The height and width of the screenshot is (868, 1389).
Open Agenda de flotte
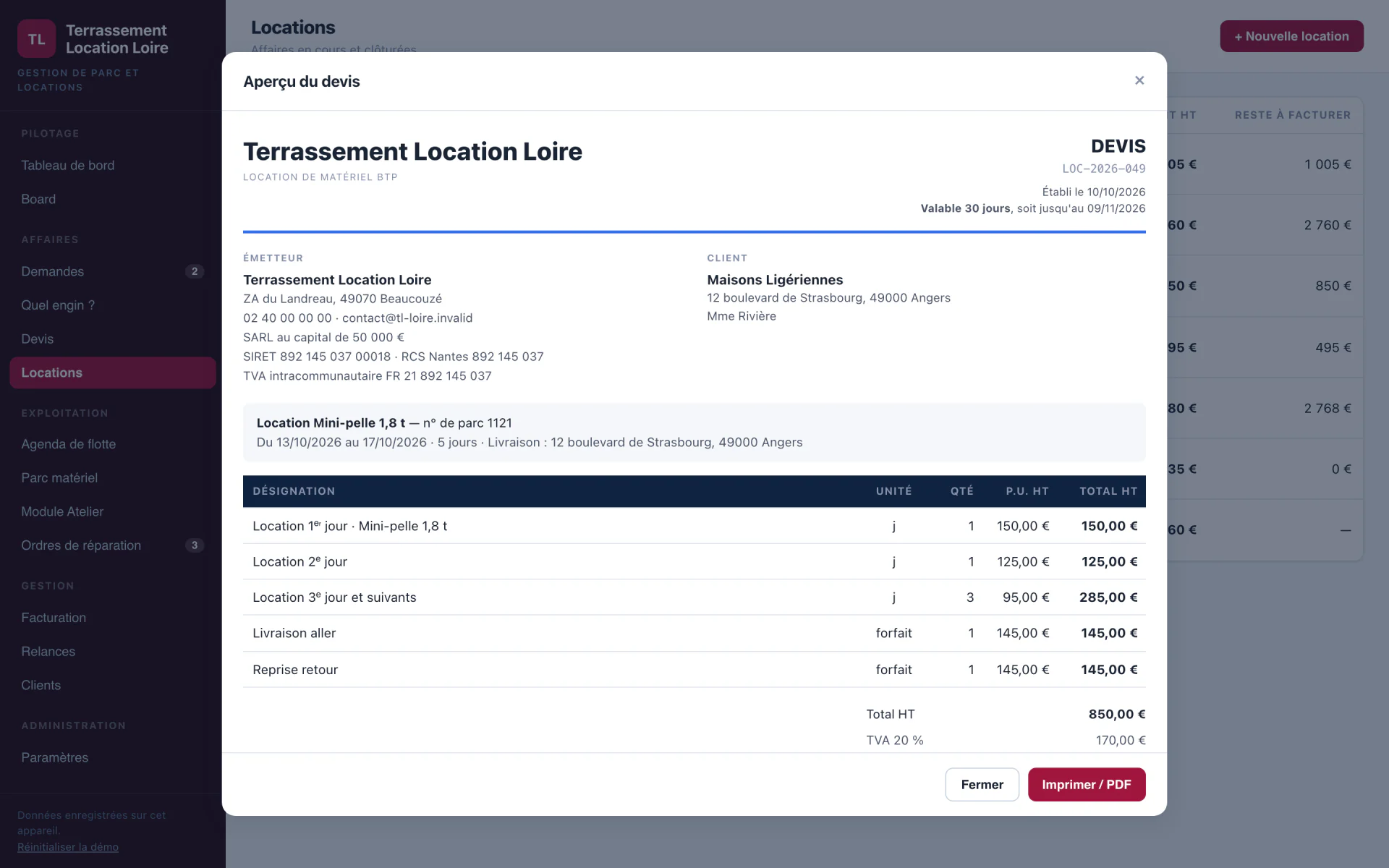coord(113,444)
